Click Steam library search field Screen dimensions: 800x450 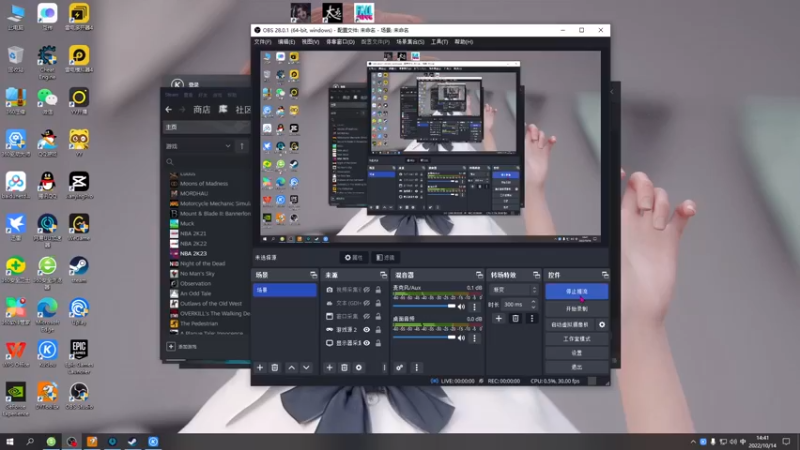pos(207,162)
